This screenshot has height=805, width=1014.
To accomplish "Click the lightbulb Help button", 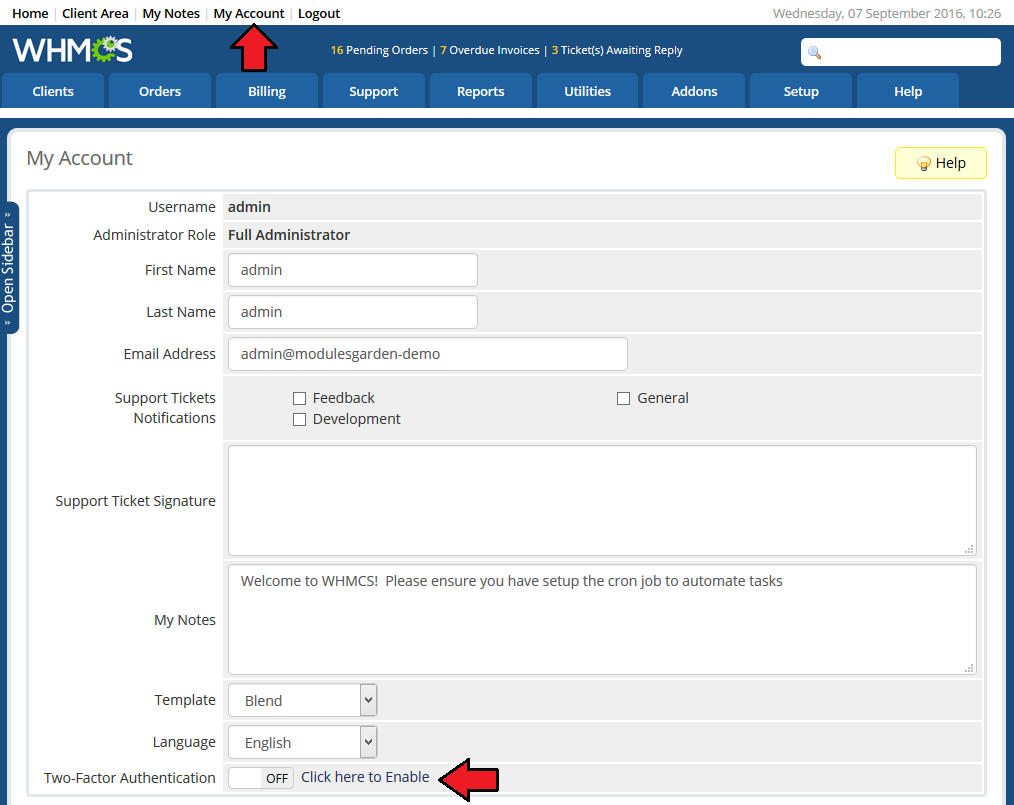I will point(940,163).
